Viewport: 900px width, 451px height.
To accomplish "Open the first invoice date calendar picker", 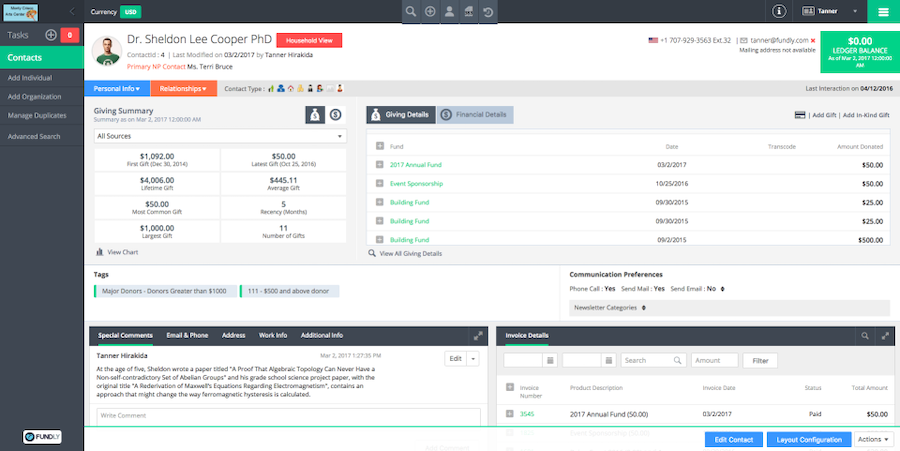I will pos(550,360).
